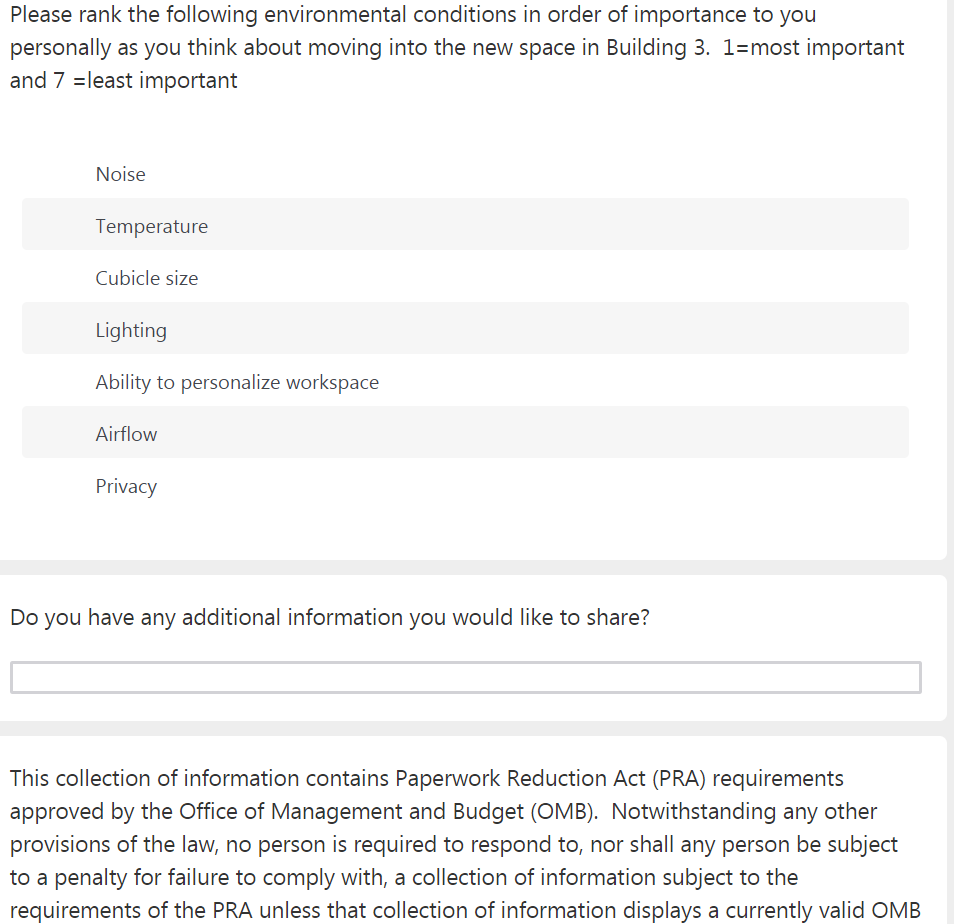The image size is (954, 924).
Task: Click the 'Building 3' text in question
Action: click(657, 47)
